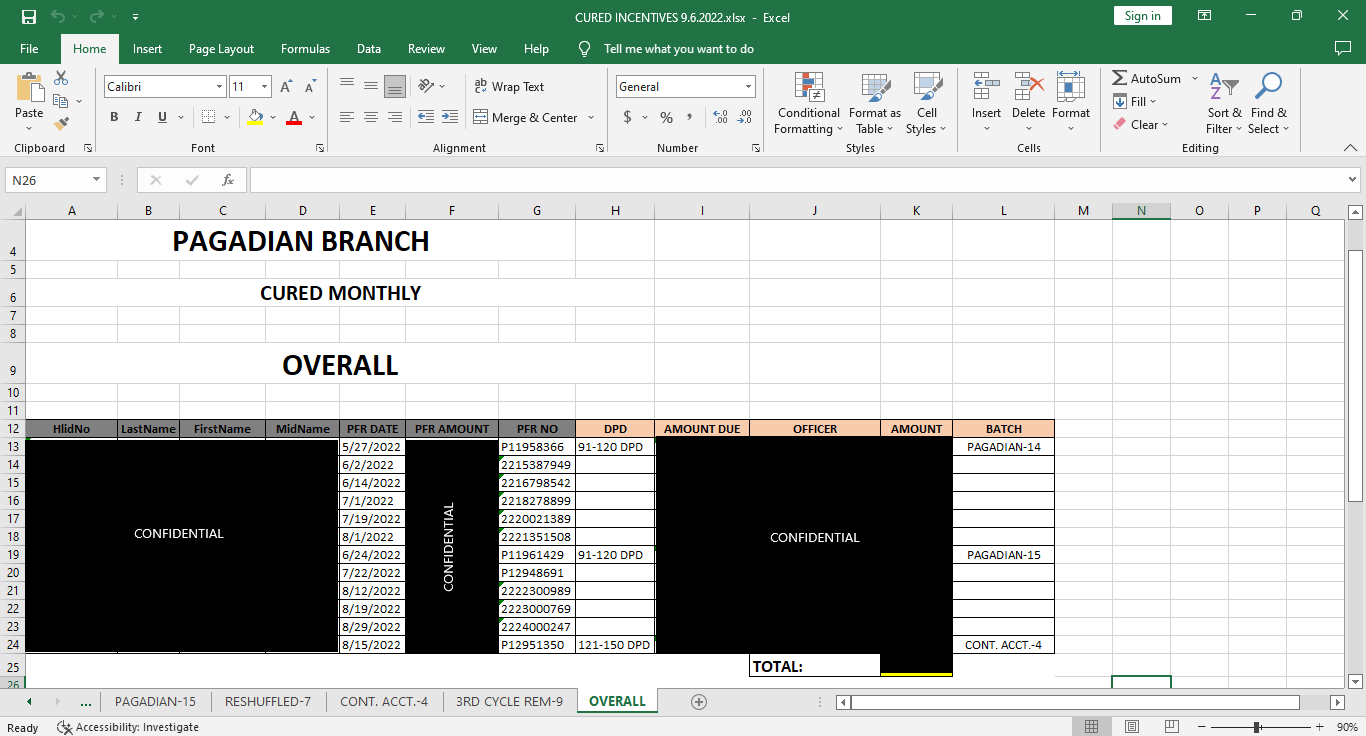The width and height of the screenshot is (1366, 736).
Task: Expand the number format dropdown showing General
Action: (x=748, y=87)
